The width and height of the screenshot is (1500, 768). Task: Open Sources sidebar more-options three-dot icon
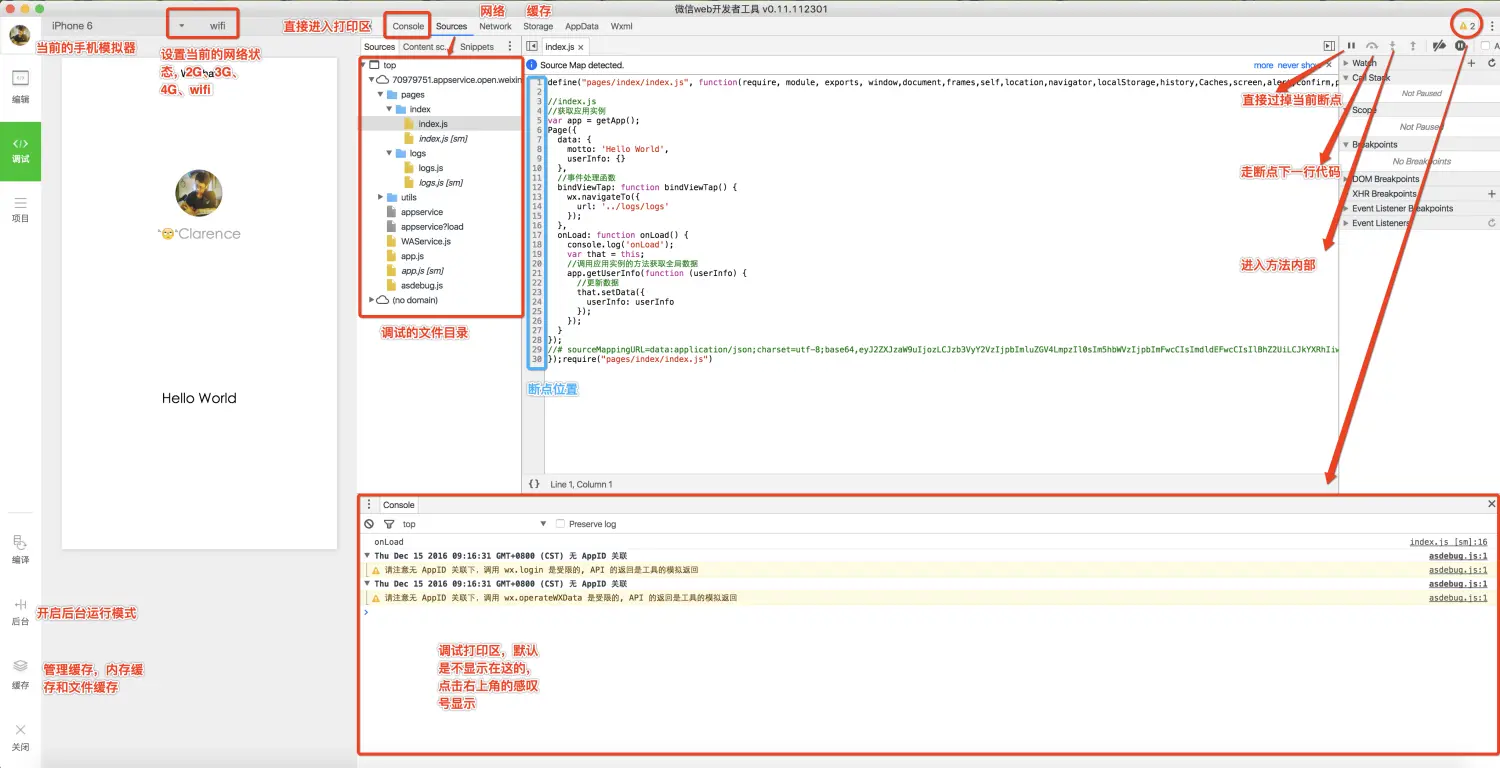tap(510, 47)
